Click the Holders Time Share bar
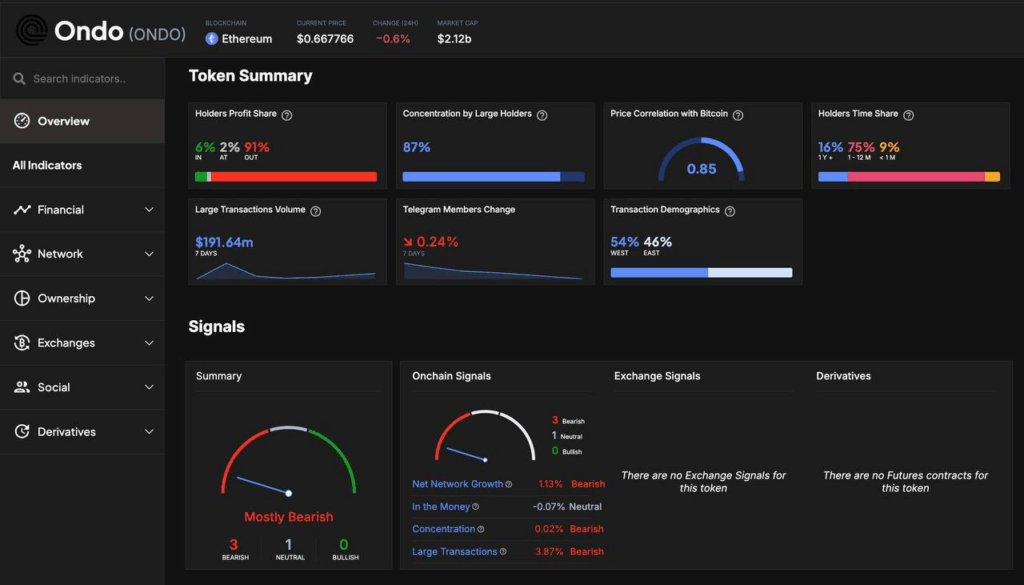 click(909, 177)
